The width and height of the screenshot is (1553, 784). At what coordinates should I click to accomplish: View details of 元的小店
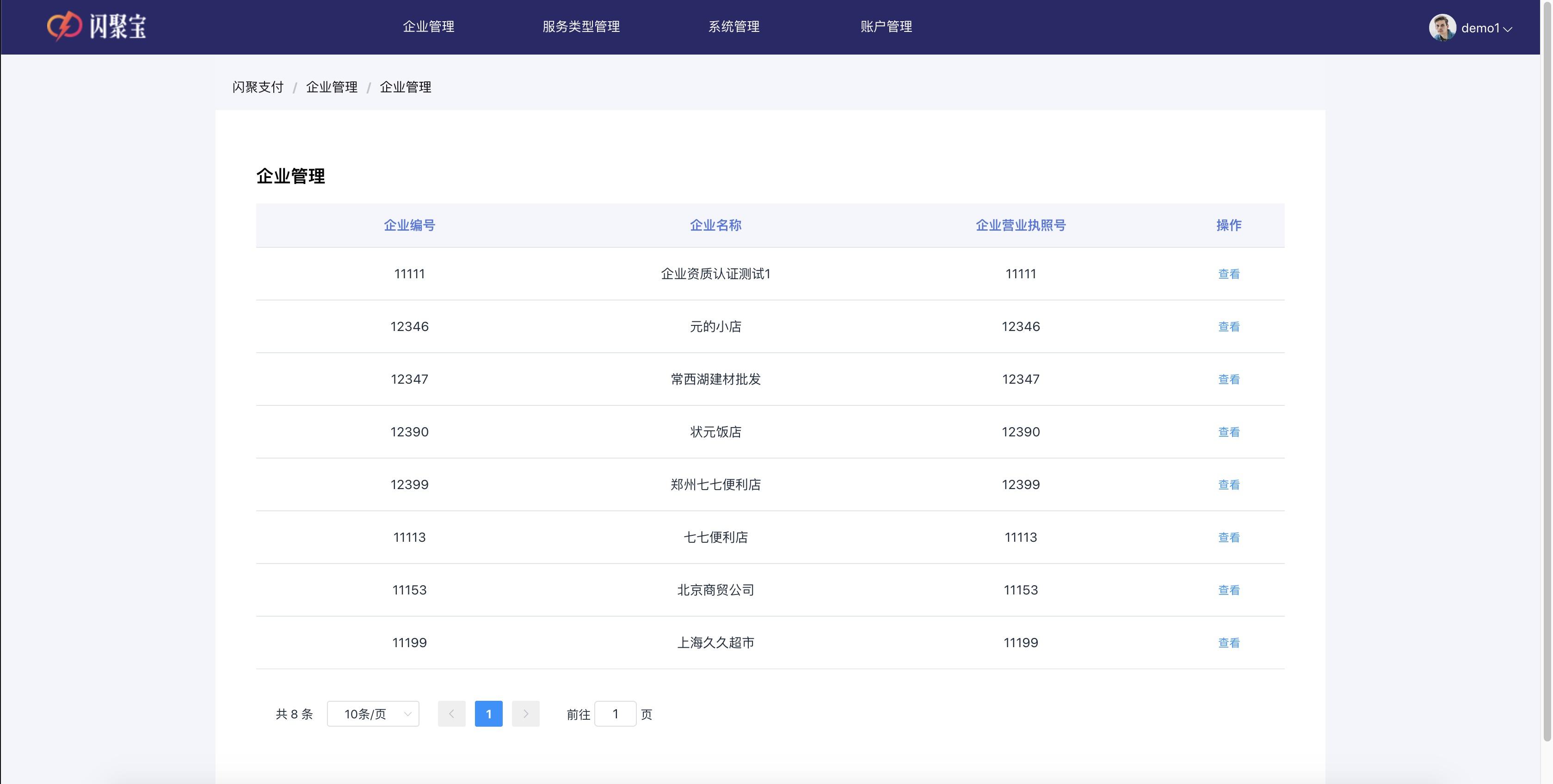point(1229,327)
